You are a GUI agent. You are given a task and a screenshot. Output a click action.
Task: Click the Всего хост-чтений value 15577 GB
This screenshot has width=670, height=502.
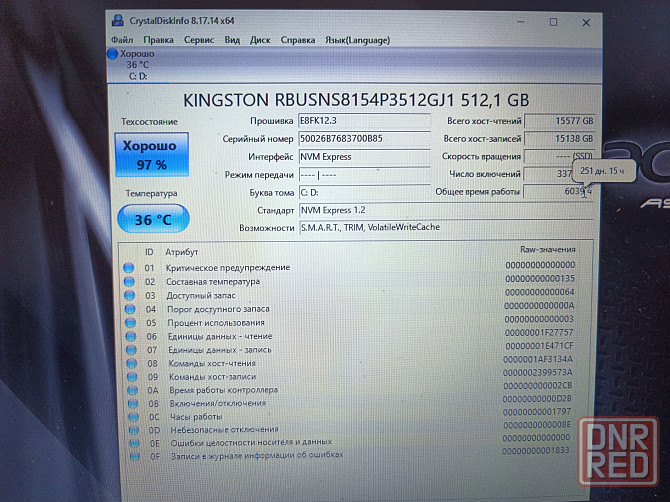coord(559,121)
